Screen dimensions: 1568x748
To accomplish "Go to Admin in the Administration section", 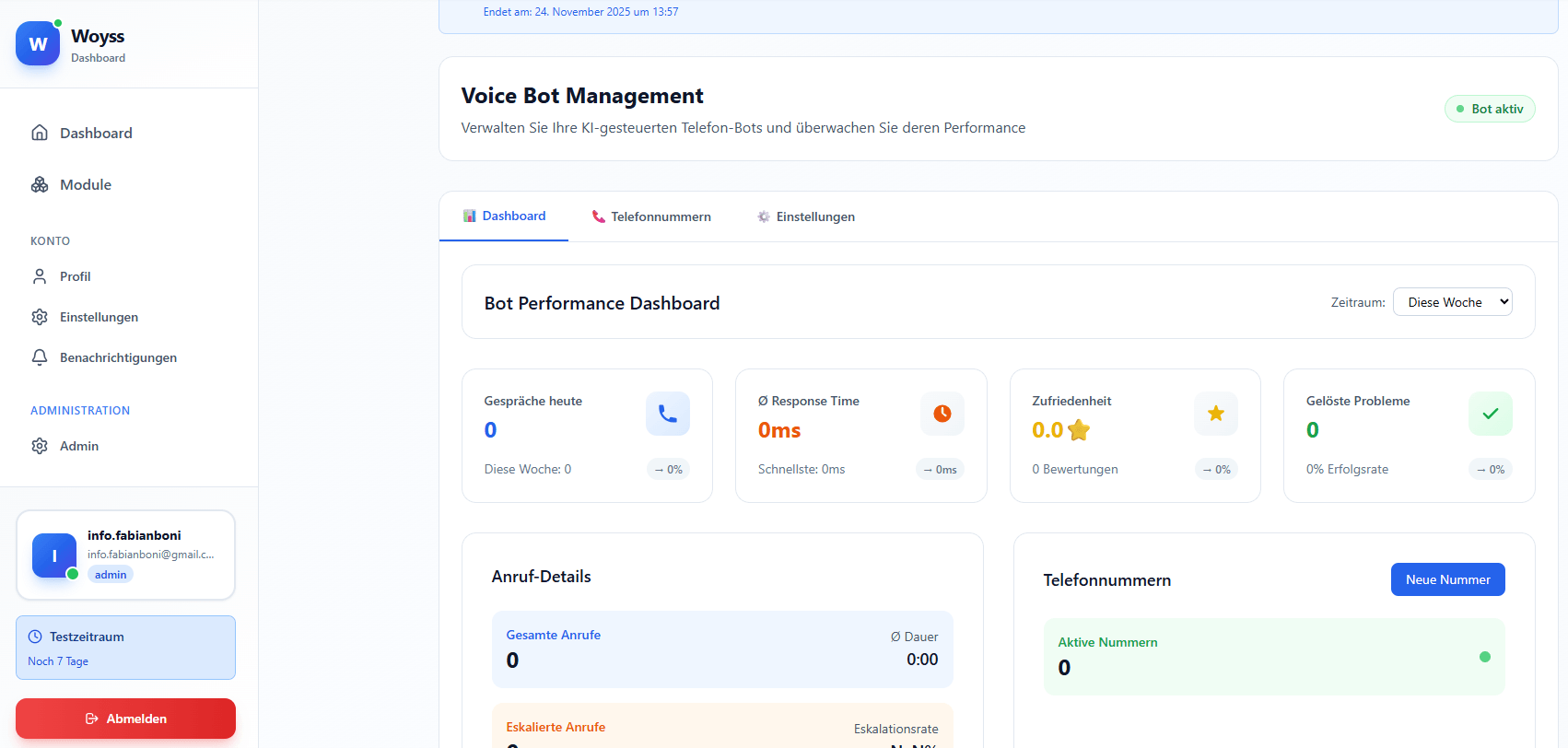I will [78, 446].
